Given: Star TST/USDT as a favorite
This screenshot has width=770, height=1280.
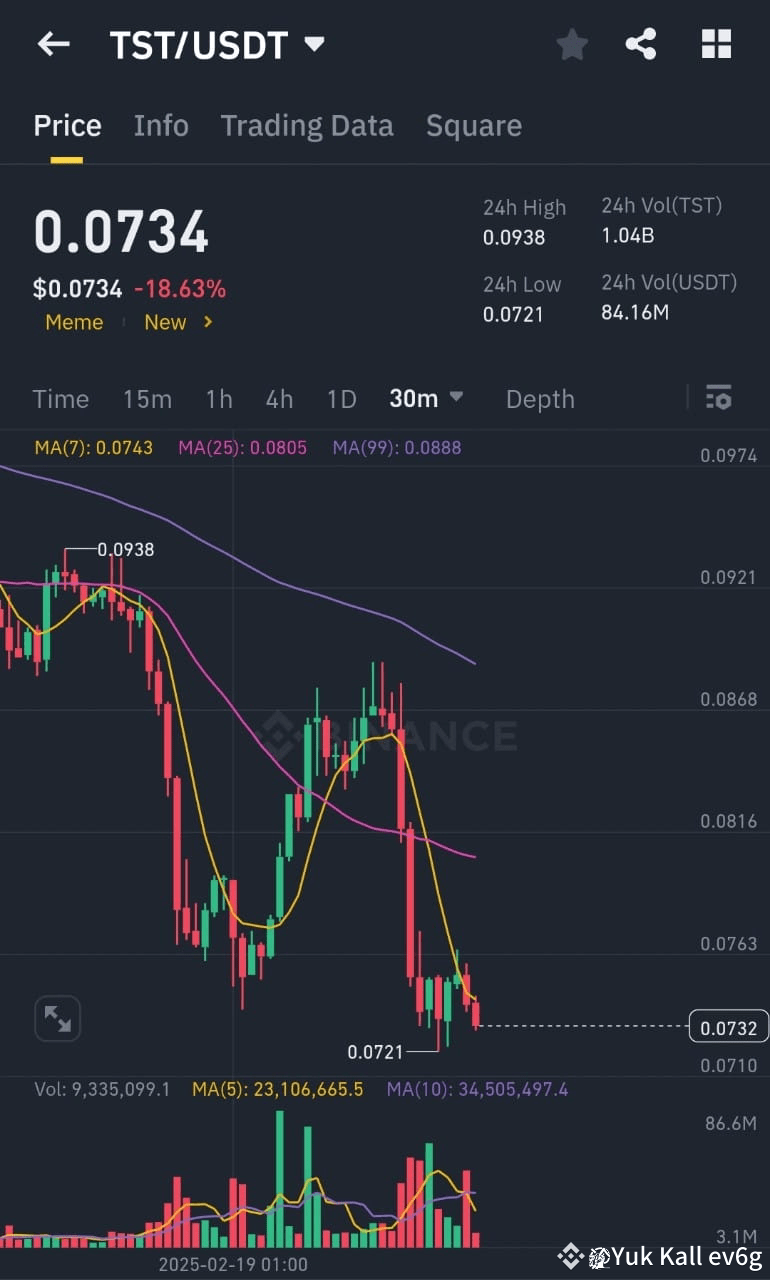Looking at the screenshot, I should point(572,44).
